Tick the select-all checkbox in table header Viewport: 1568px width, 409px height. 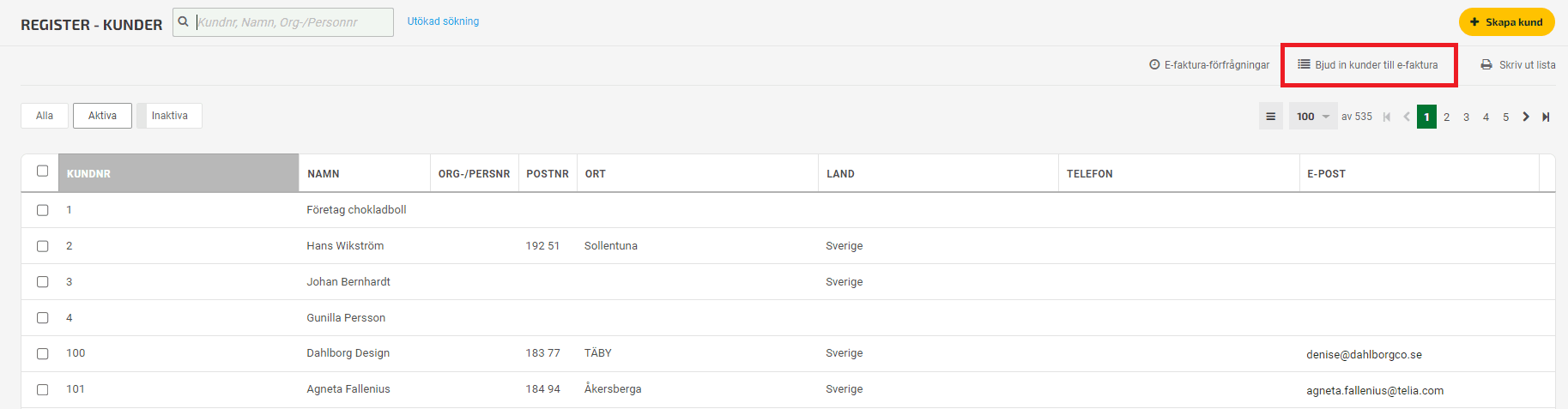point(42,171)
